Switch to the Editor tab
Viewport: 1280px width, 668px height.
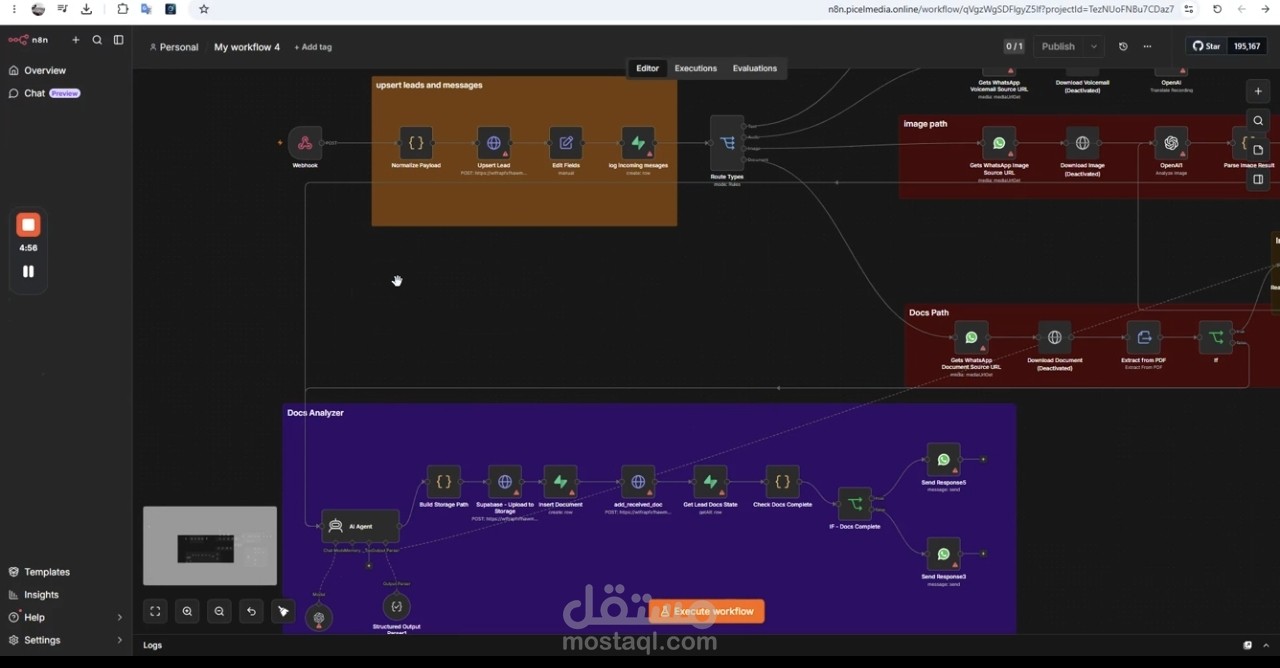[647, 68]
